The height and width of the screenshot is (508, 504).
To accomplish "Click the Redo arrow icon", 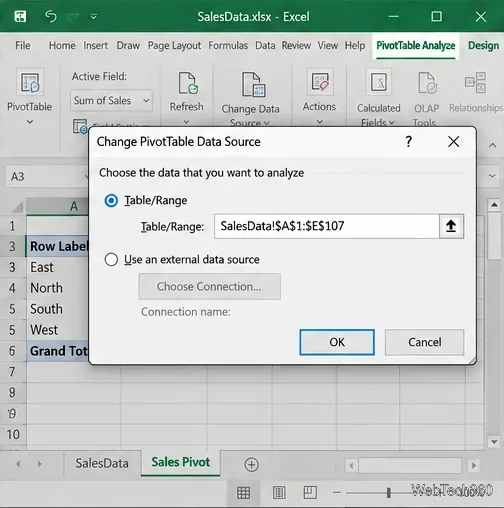I will tap(73, 16).
